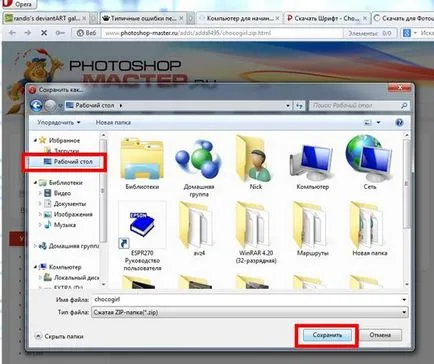Click the view mode icon in dialog toolbar
The width and height of the screenshot is (434, 364).
(368, 123)
